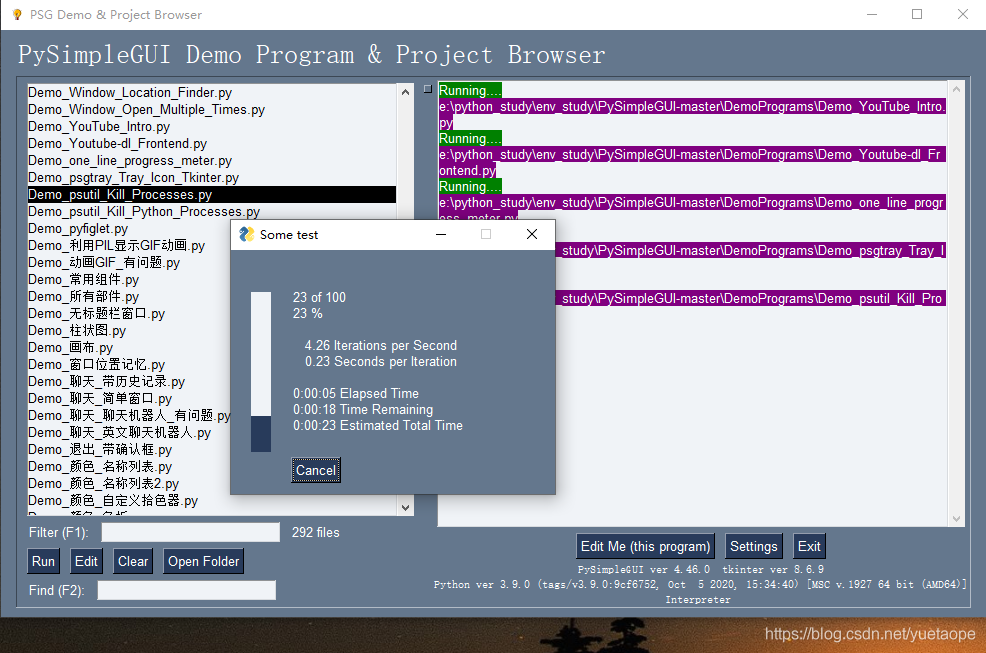The image size is (986, 653).
Task: Minimize the PSG Demo & Project Browser window
Action: click(x=872, y=14)
